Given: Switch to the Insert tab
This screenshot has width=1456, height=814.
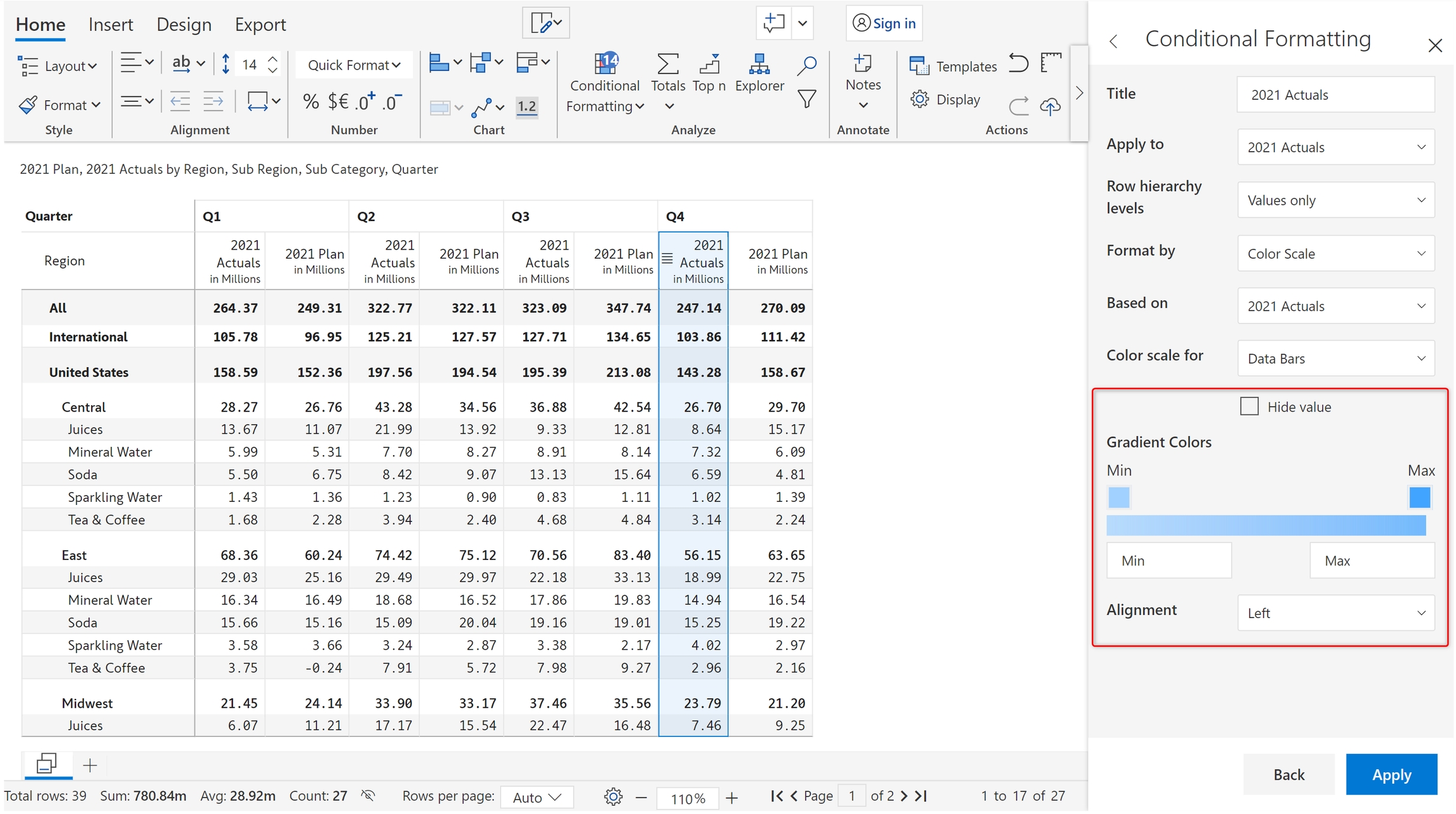Looking at the screenshot, I should [111, 25].
